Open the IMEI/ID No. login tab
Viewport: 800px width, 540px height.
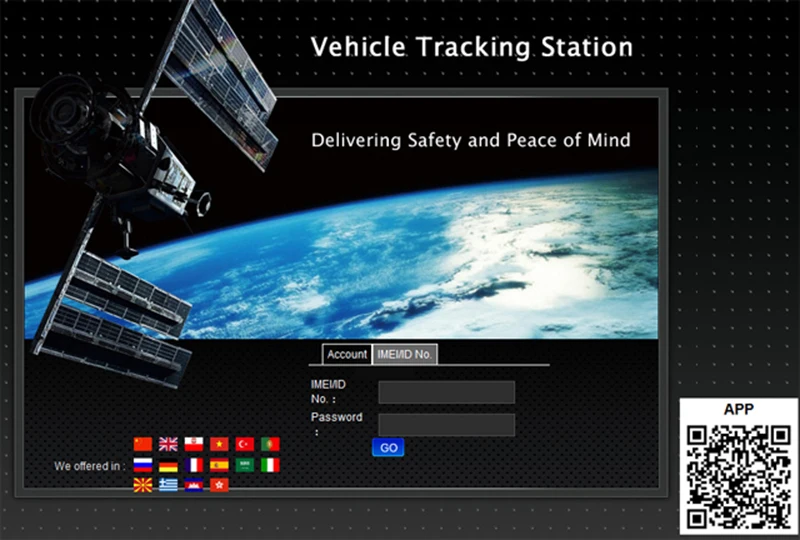(405, 354)
